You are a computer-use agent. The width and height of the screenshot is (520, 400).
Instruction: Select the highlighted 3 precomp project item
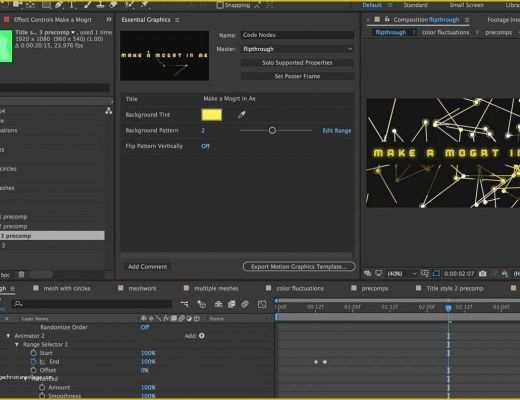coord(52,236)
